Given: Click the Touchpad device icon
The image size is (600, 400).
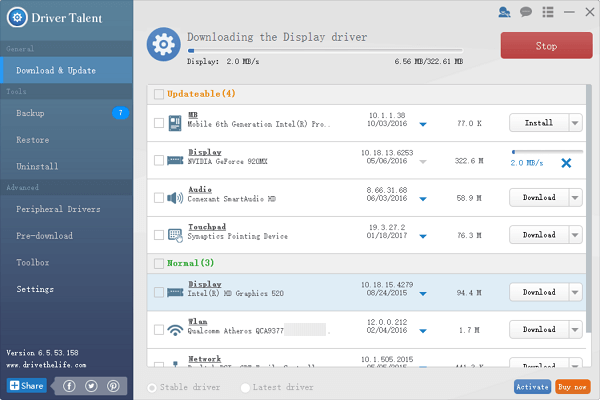Looking at the screenshot, I should 175,235.
